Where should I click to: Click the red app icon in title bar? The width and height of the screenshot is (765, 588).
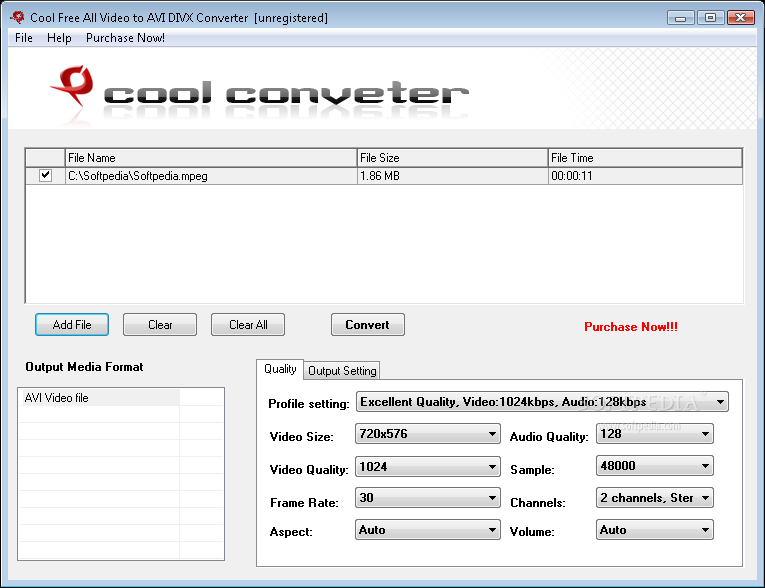18,17
